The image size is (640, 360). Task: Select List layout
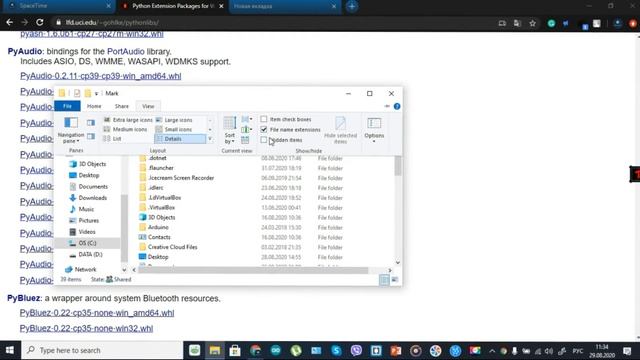point(113,139)
